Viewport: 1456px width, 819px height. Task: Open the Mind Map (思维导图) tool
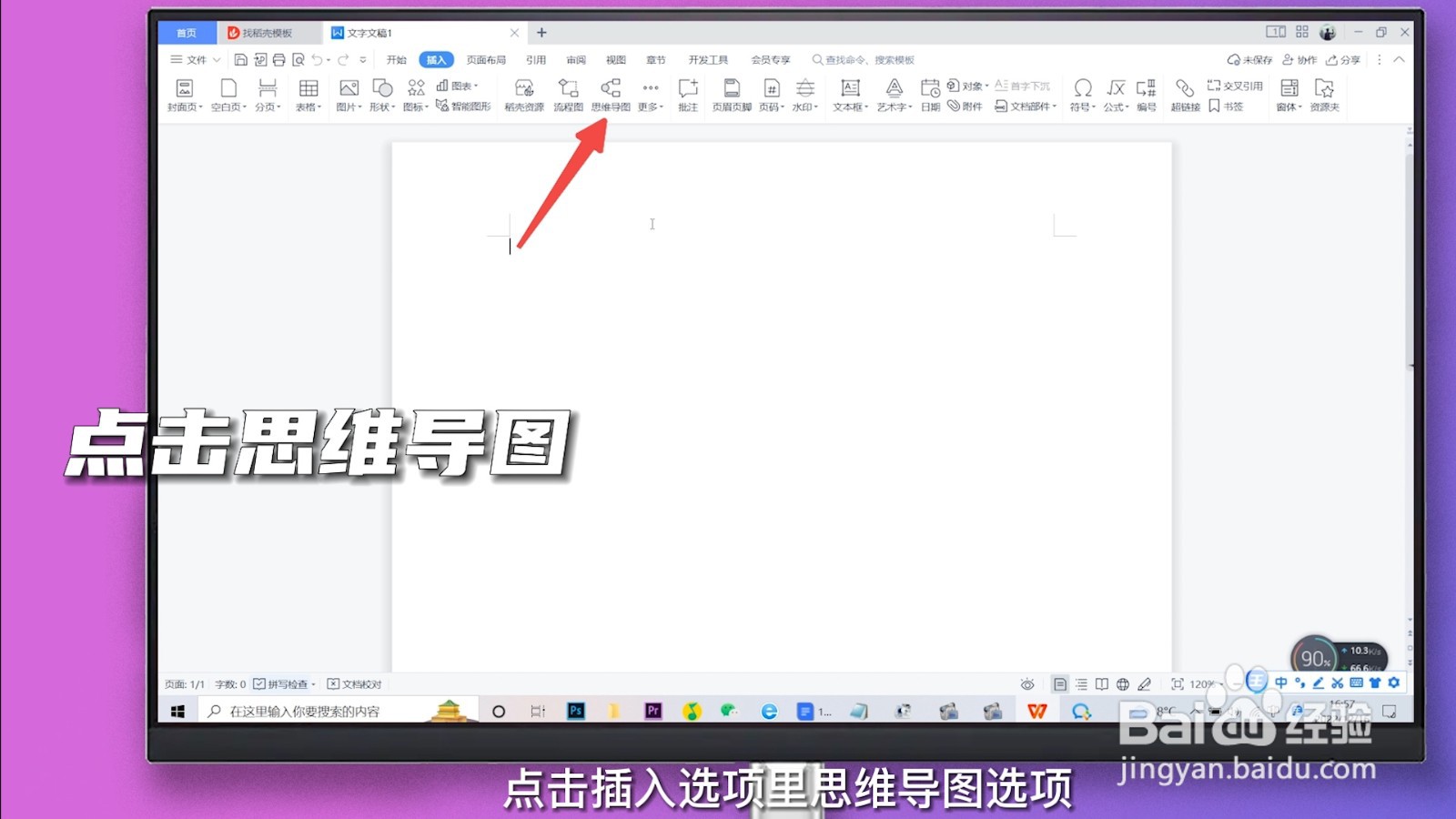[x=611, y=95]
